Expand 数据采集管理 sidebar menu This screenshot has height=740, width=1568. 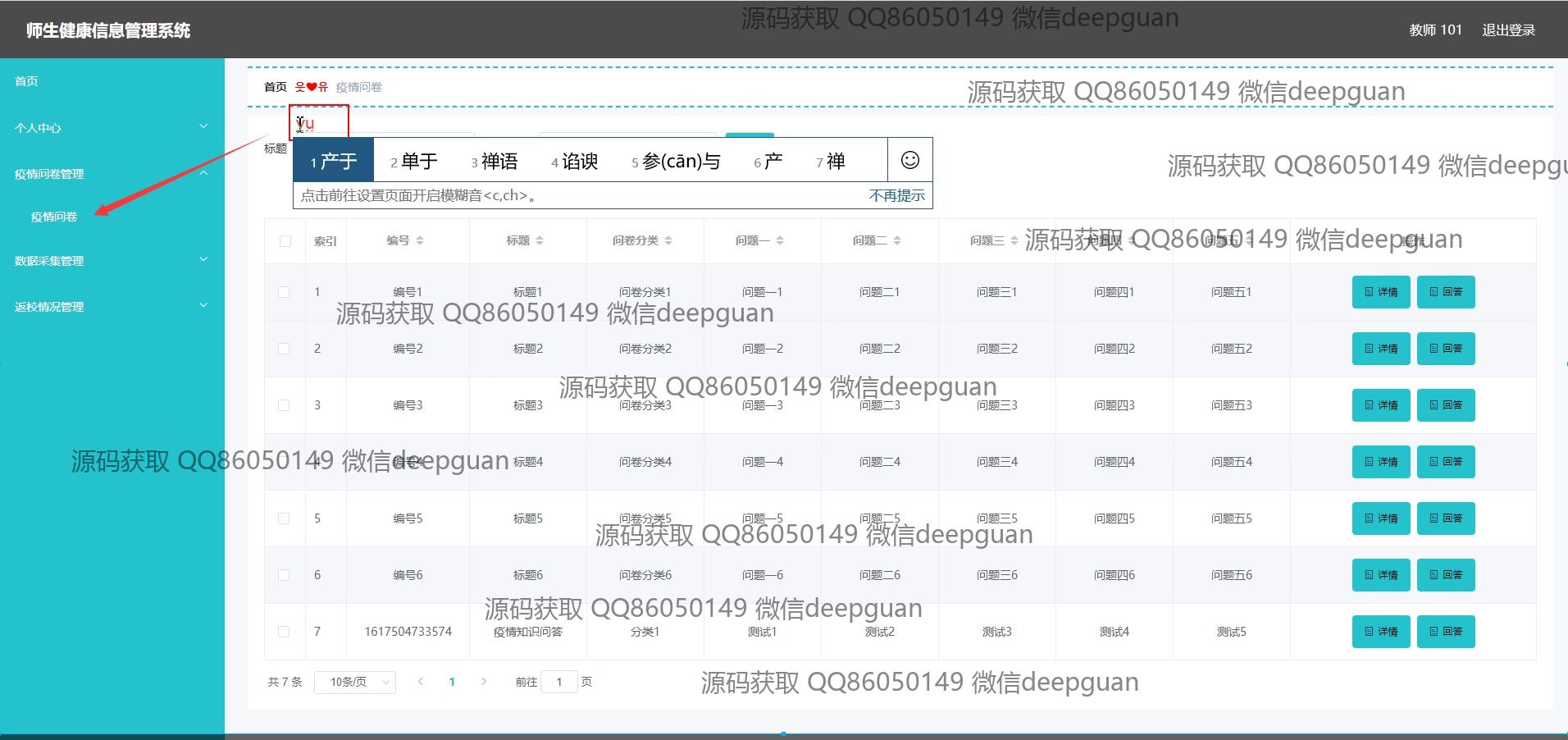click(x=112, y=260)
